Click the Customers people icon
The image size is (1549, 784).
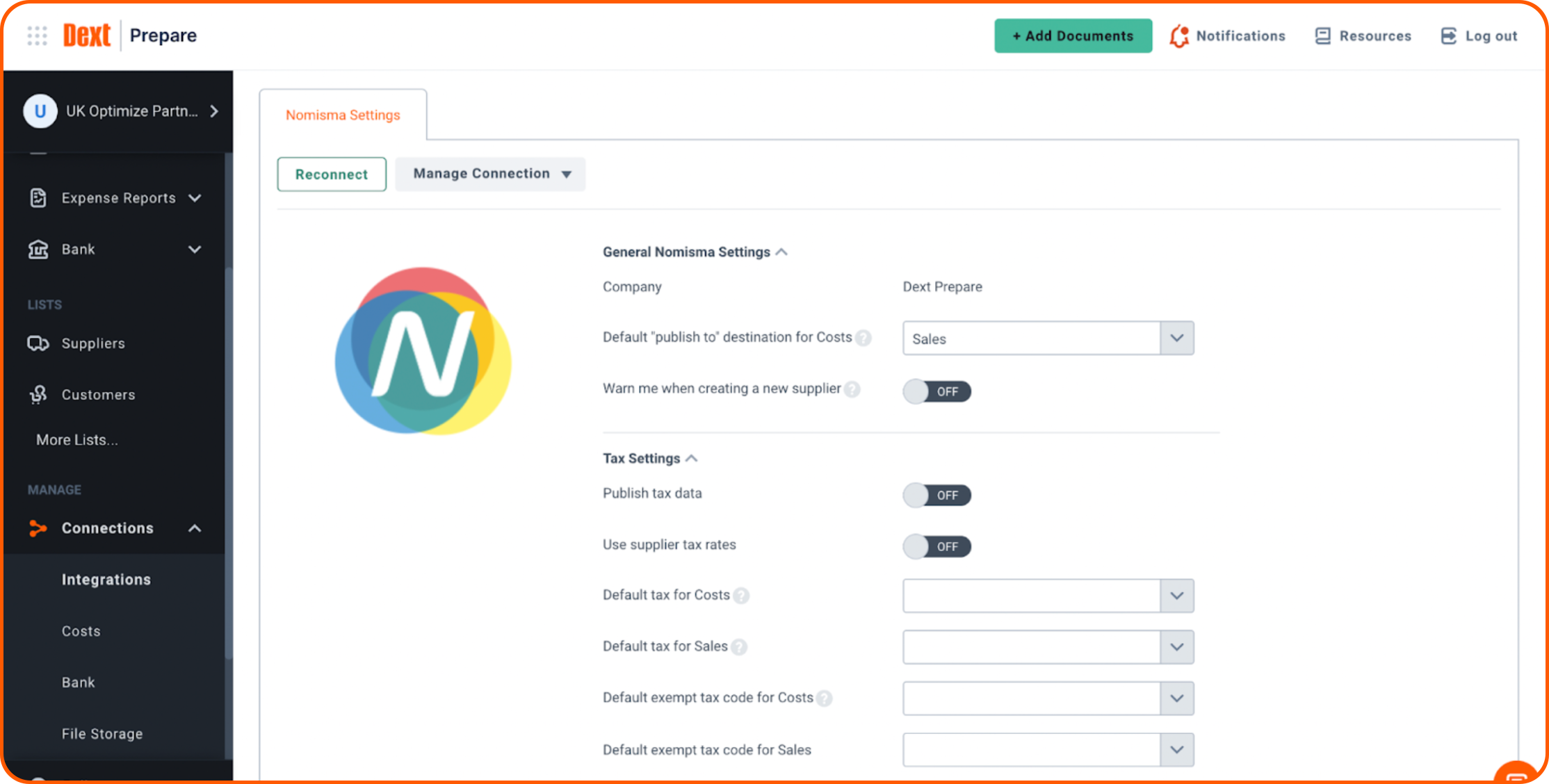pyautogui.click(x=38, y=395)
